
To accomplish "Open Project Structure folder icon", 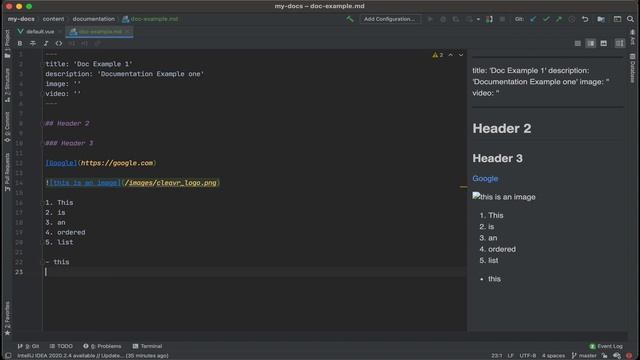I will (x=601, y=19).
